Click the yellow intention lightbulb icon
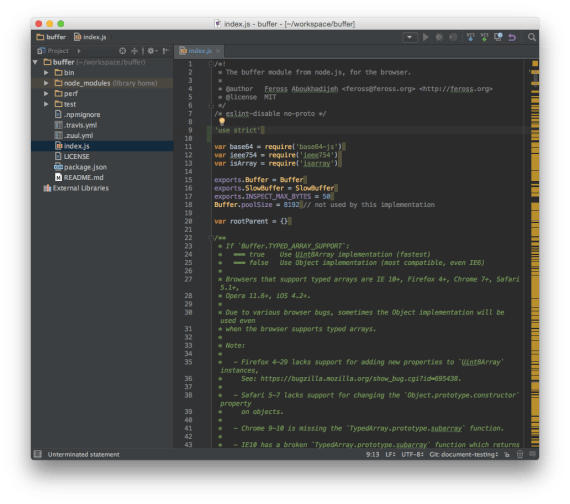Screen dimensions: 570x504 pyautogui.click(x=222, y=122)
